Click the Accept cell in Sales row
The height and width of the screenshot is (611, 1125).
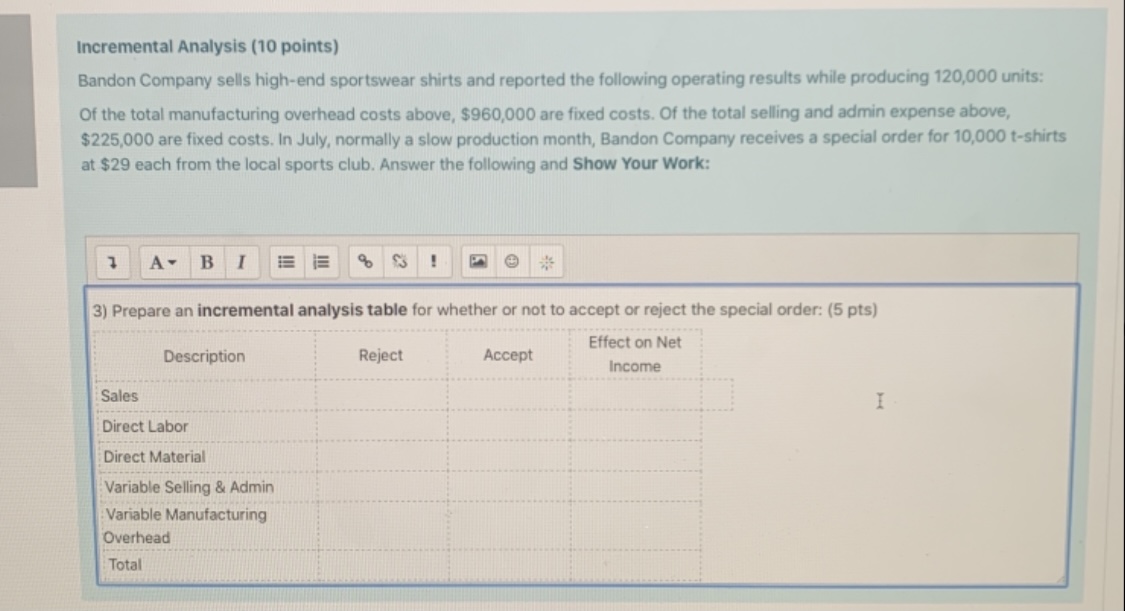[x=509, y=395]
